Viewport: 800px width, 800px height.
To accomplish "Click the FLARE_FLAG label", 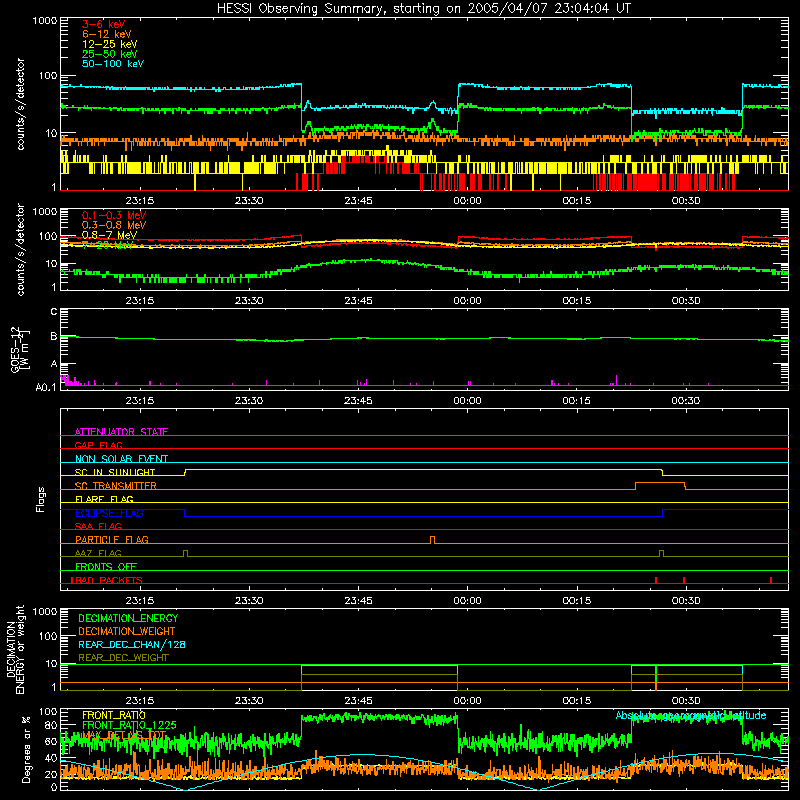I will point(104,499).
